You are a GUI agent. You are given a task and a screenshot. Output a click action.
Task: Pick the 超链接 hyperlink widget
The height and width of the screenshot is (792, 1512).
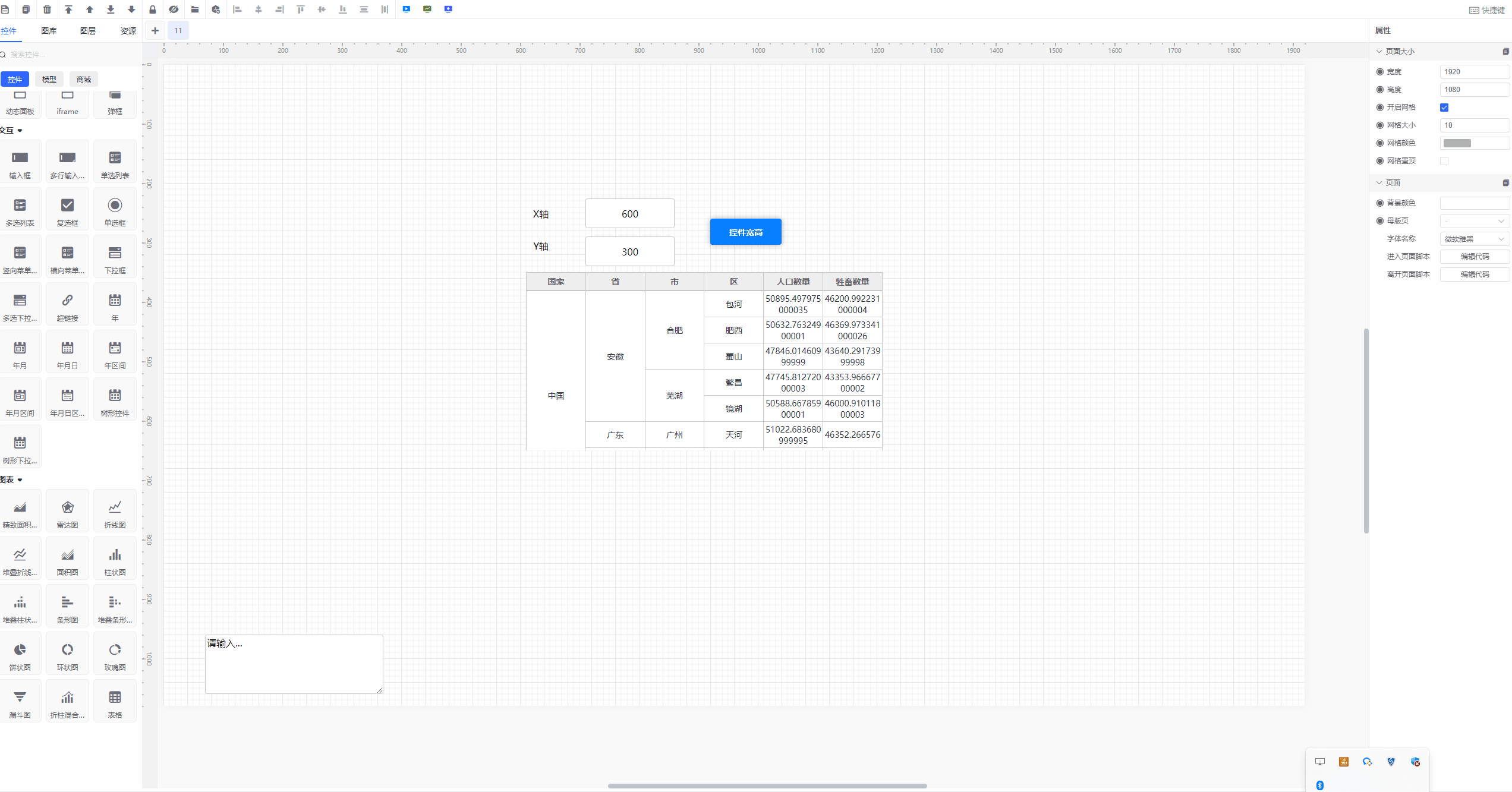[67, 305]
